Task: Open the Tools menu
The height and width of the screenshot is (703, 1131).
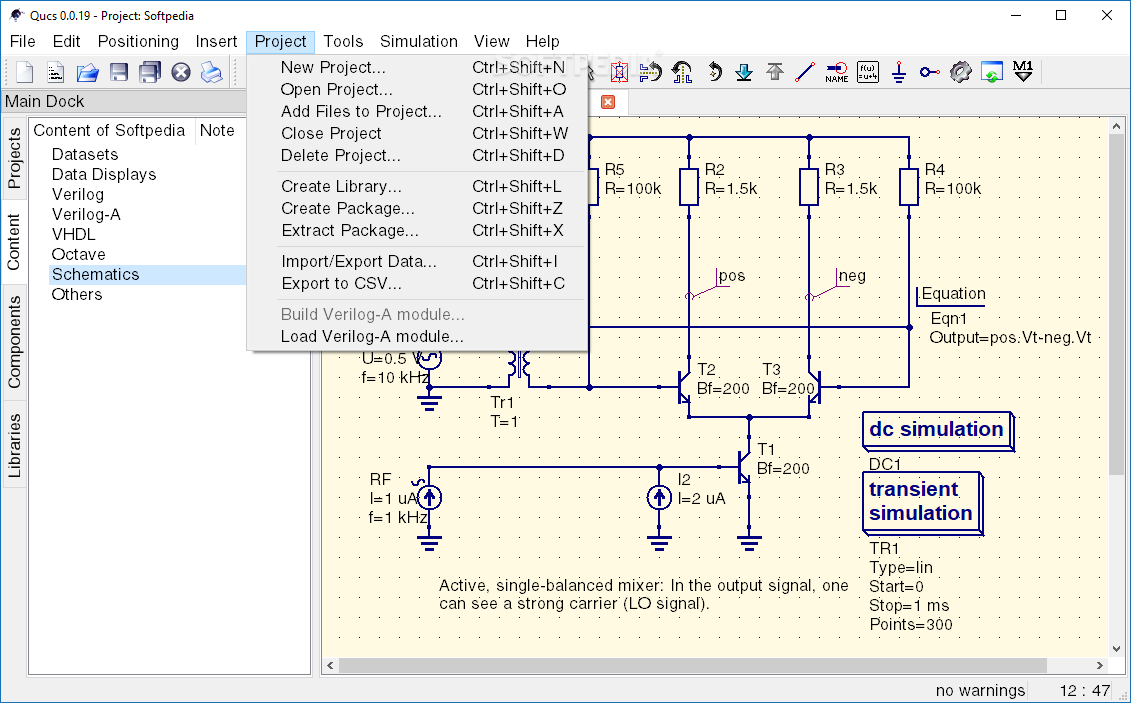Action: tap(343, 41)
